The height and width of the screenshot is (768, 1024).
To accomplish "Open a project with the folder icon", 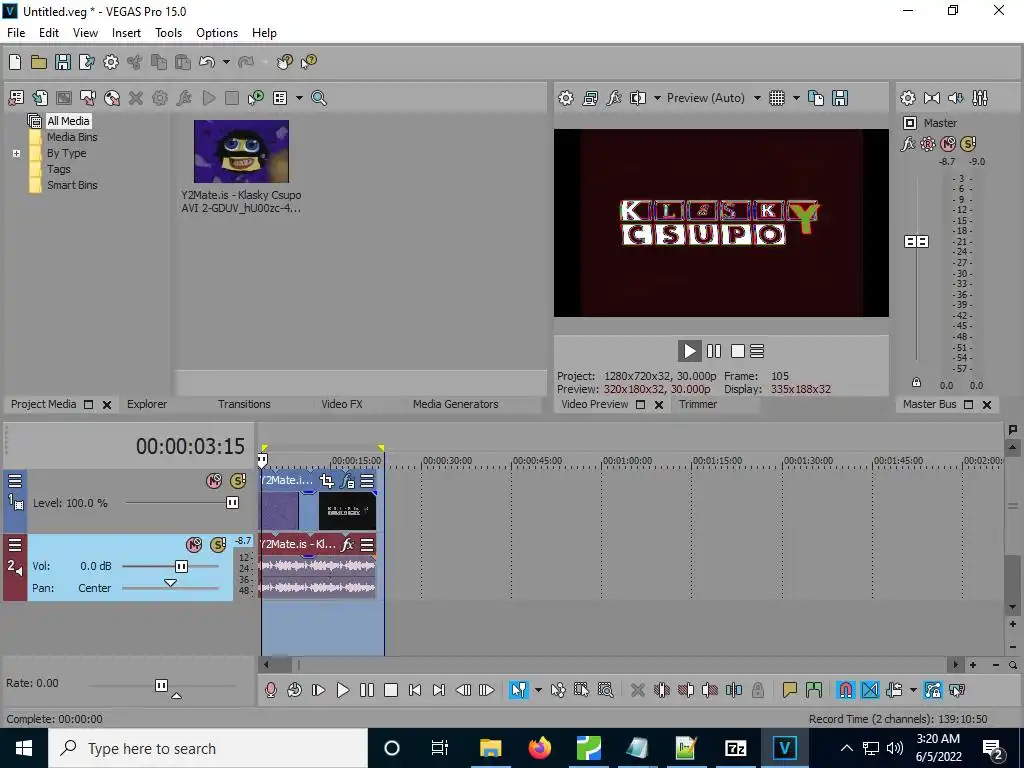I will click(39, 62).
